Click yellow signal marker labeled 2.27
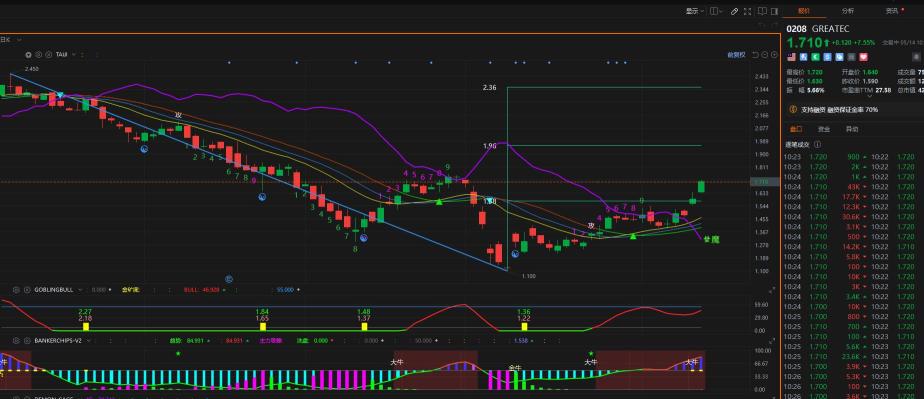Image resolution: width=924 pixels, height=399 pixels. pyautogui.click(x=86, y=327)
